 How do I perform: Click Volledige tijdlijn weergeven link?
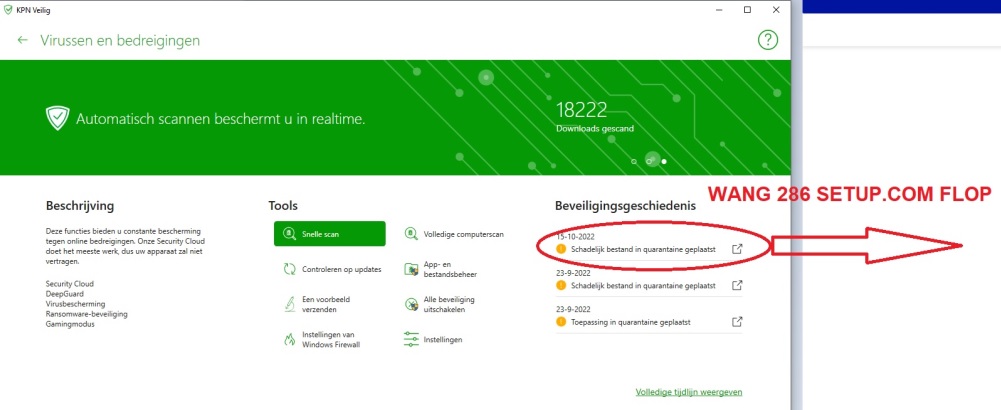click(689, 391)
